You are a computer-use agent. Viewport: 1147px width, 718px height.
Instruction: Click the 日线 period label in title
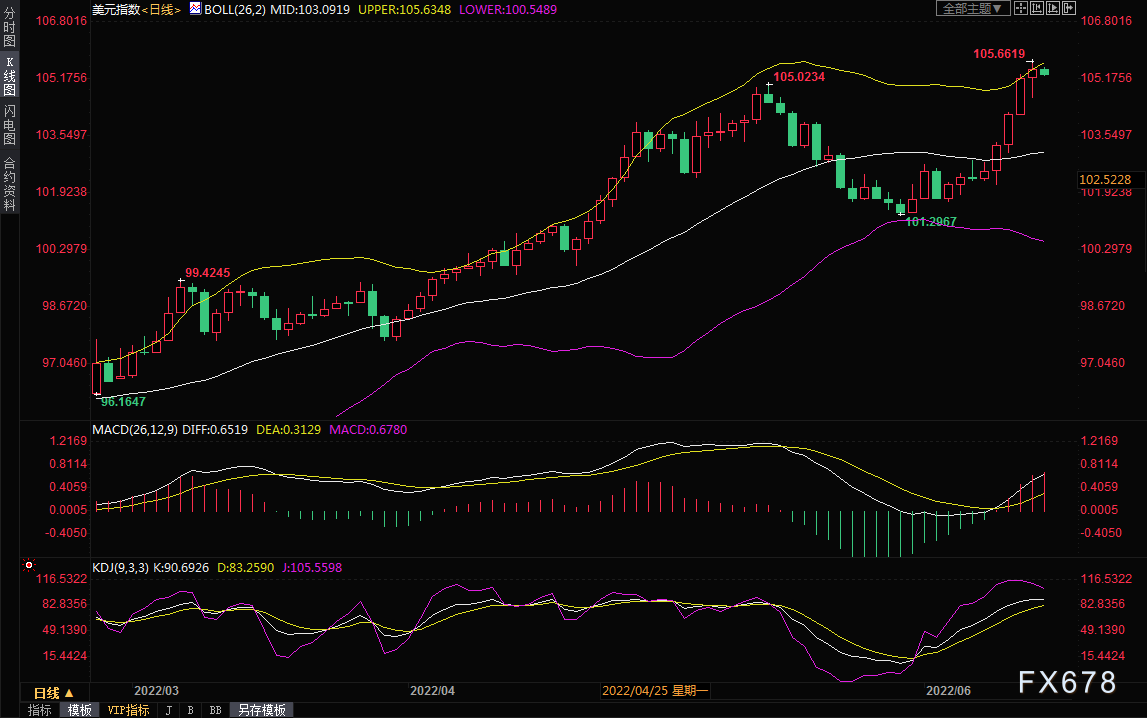tap(162, 10)
